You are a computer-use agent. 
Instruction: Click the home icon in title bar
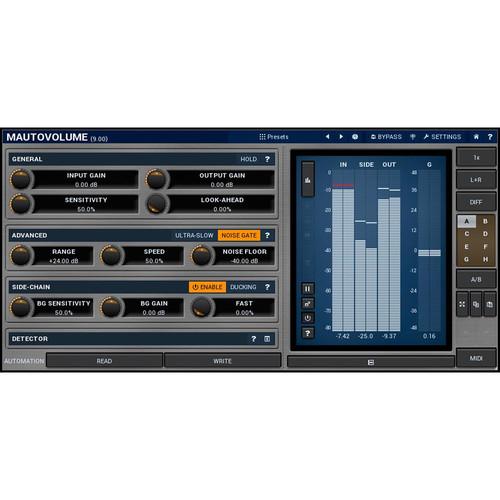click(x=476, y=137)
